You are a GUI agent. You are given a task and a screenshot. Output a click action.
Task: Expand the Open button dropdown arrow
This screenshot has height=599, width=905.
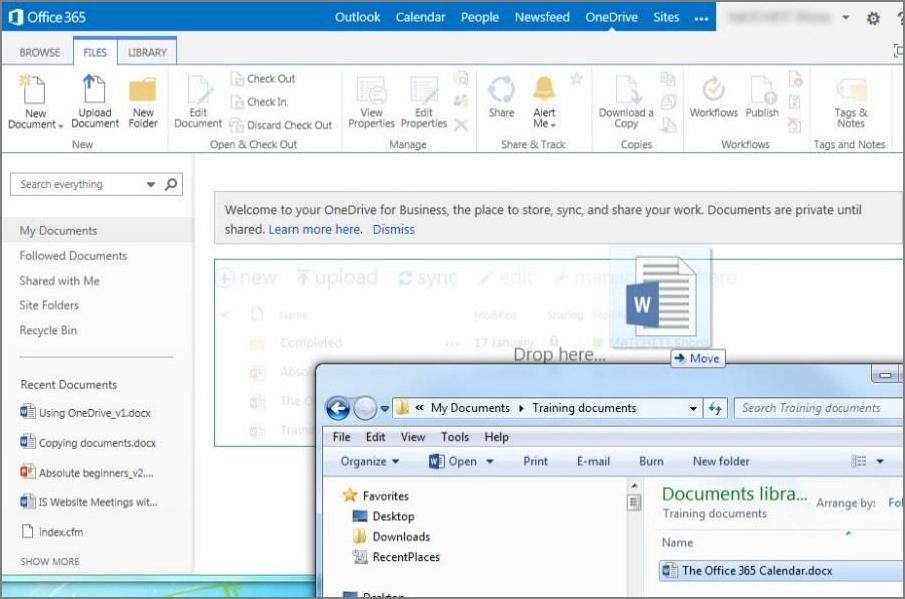coord(489,461)
